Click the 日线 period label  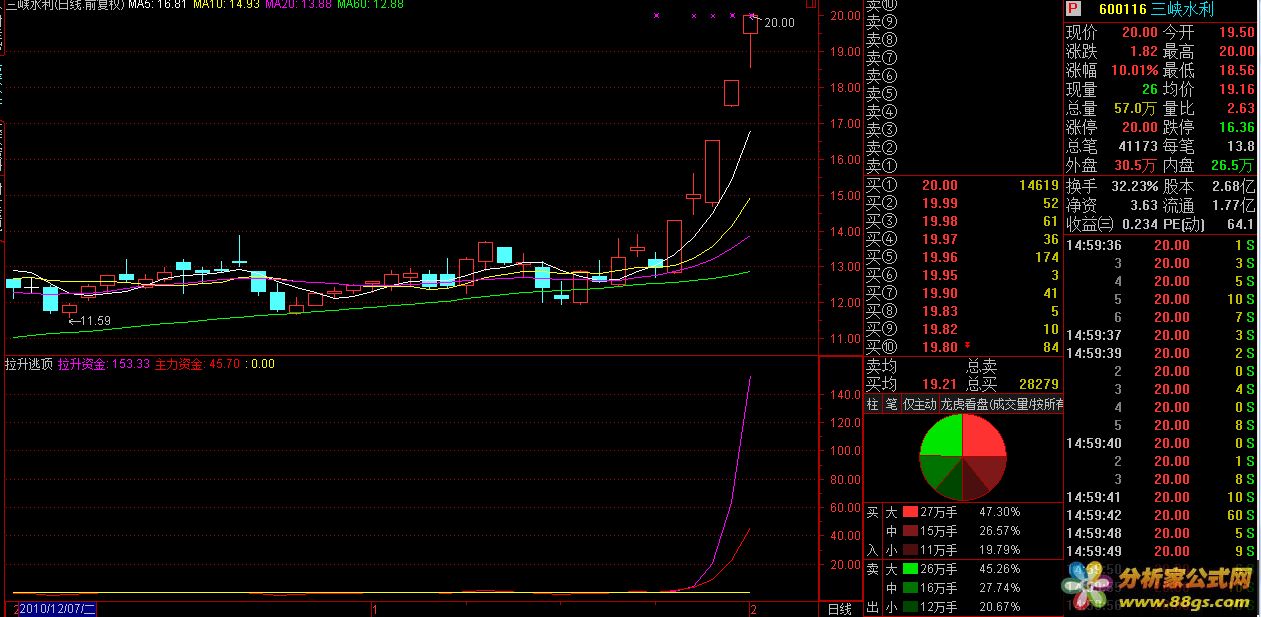coord(840,608)
